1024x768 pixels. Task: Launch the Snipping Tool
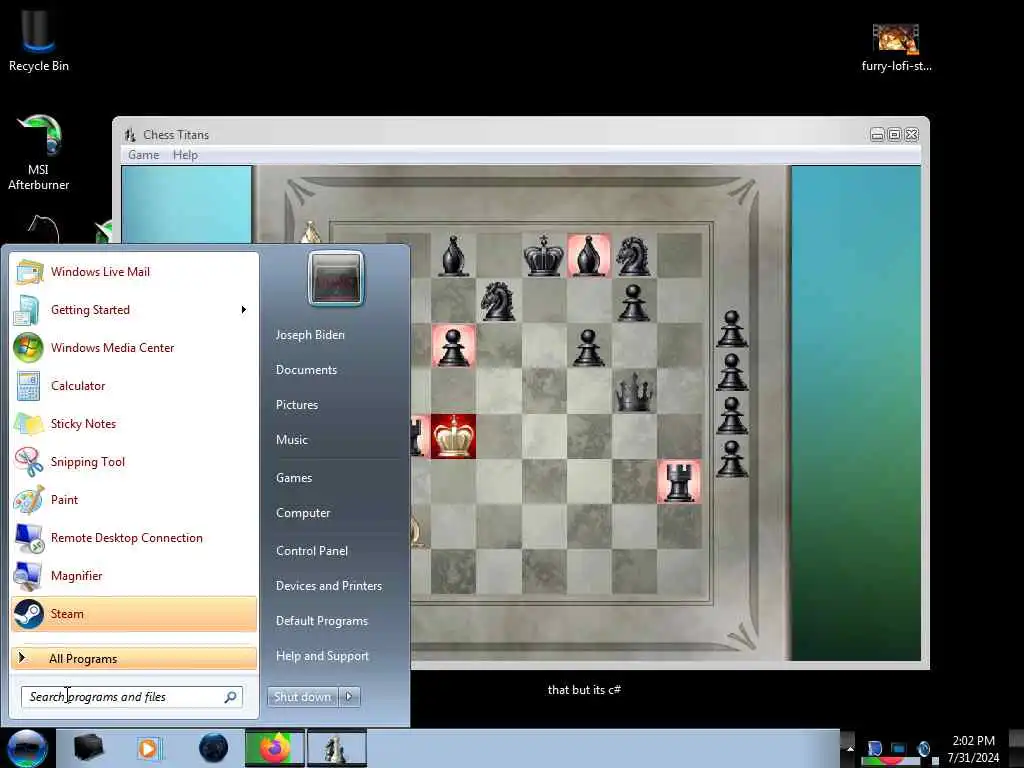134,462
